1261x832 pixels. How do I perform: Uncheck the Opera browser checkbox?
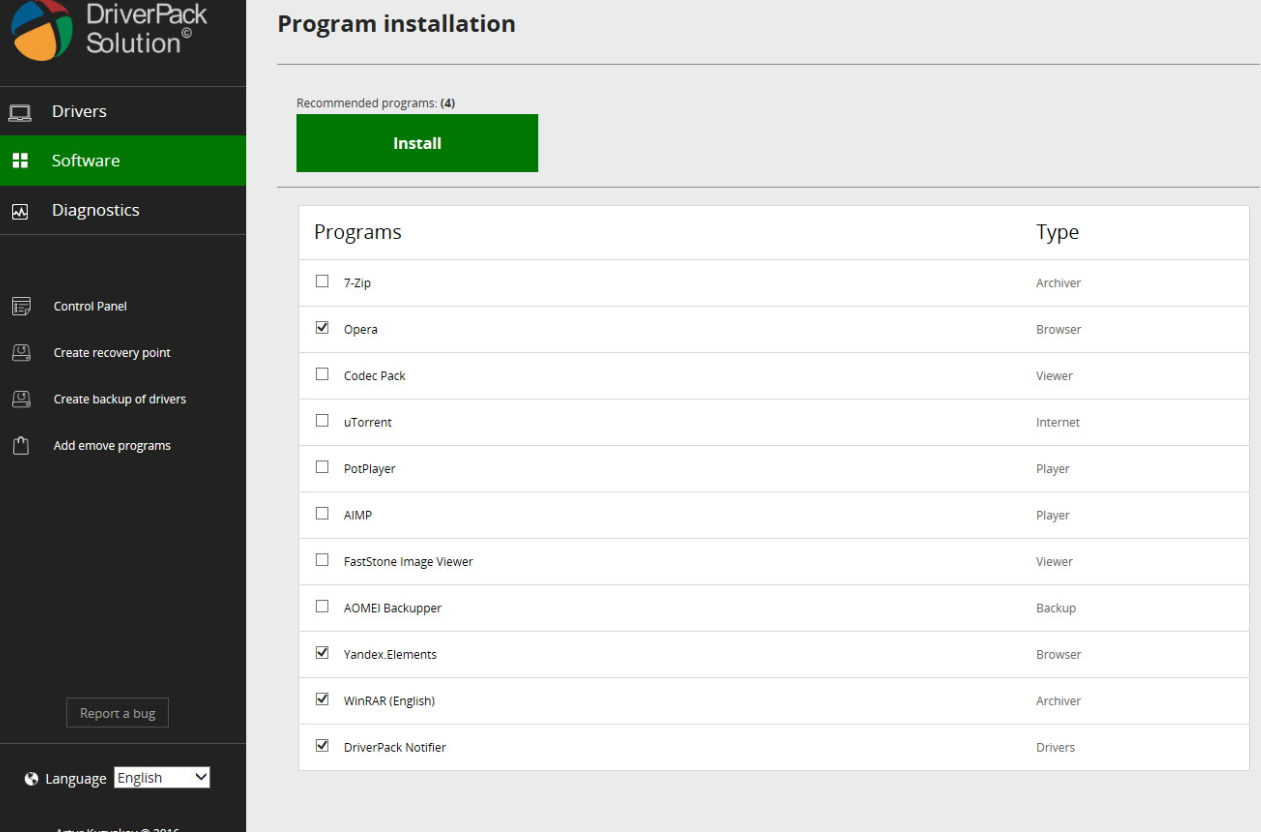322,329
